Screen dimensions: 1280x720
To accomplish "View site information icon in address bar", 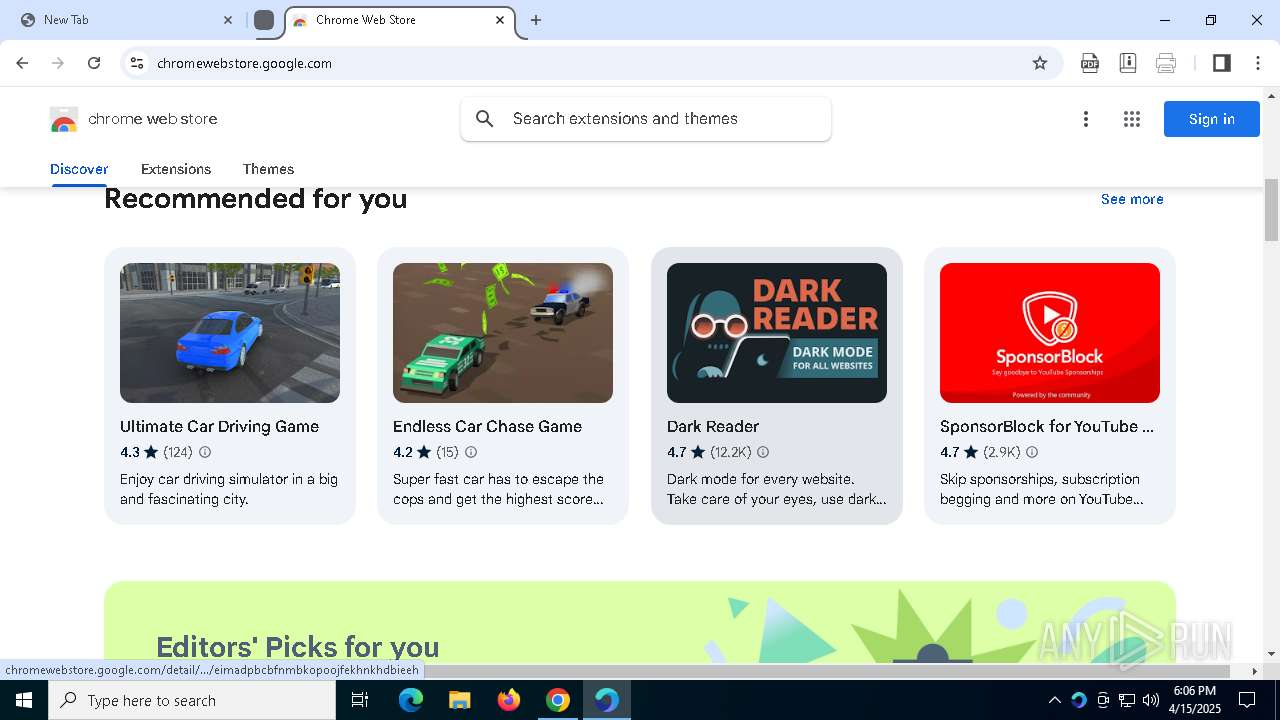I will point(137,63).
